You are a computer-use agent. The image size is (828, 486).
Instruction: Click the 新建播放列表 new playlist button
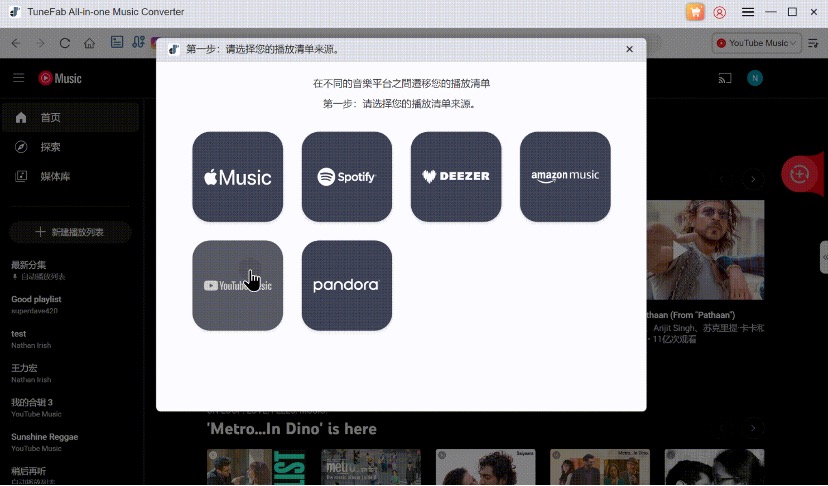[x=70, y=232]
